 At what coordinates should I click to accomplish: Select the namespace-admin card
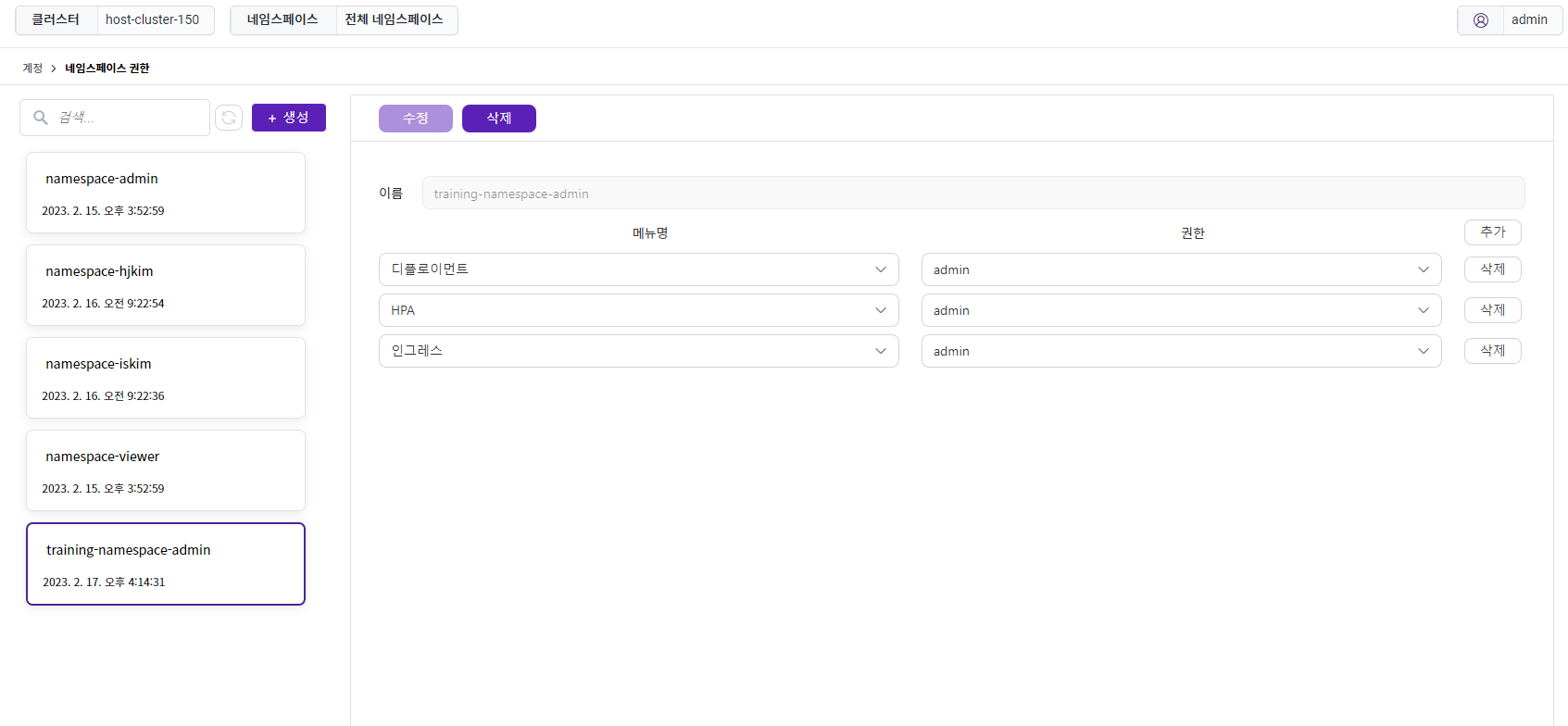(166, 193)
